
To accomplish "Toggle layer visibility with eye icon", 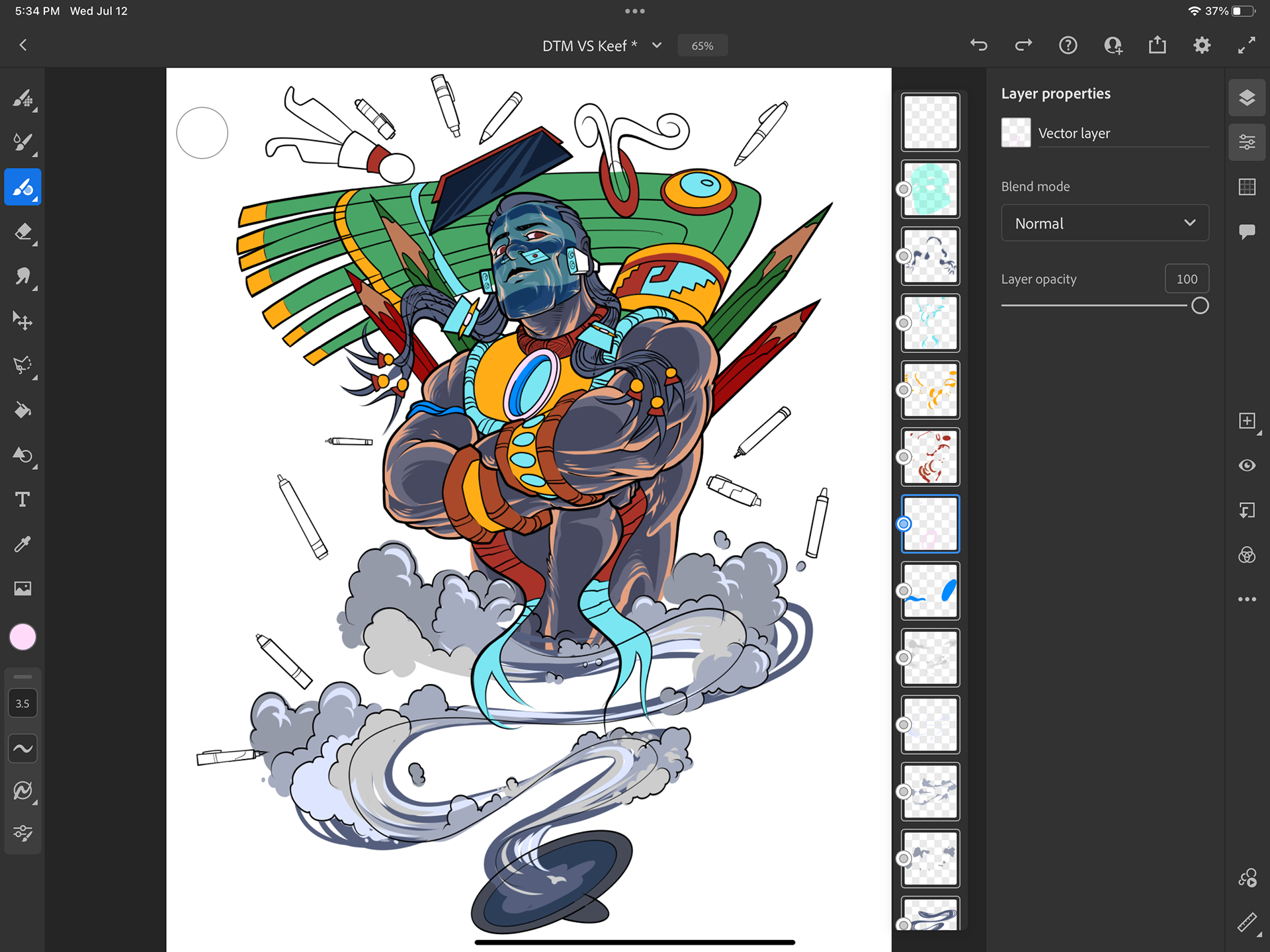I will [x=1247, y=466].
